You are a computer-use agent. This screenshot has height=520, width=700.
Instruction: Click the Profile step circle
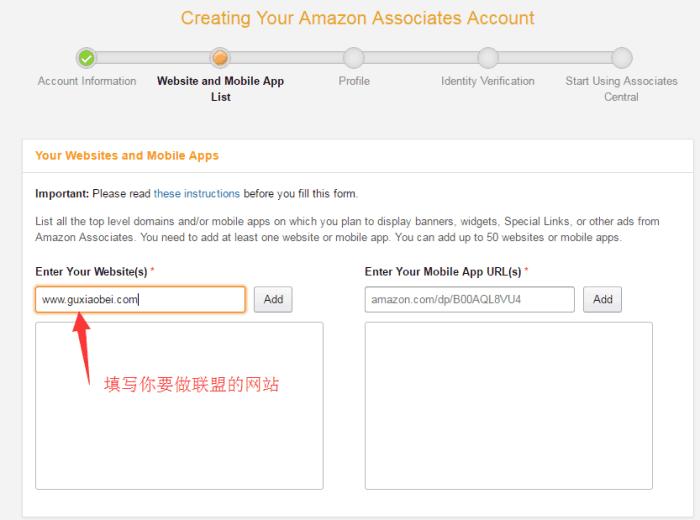353,58
